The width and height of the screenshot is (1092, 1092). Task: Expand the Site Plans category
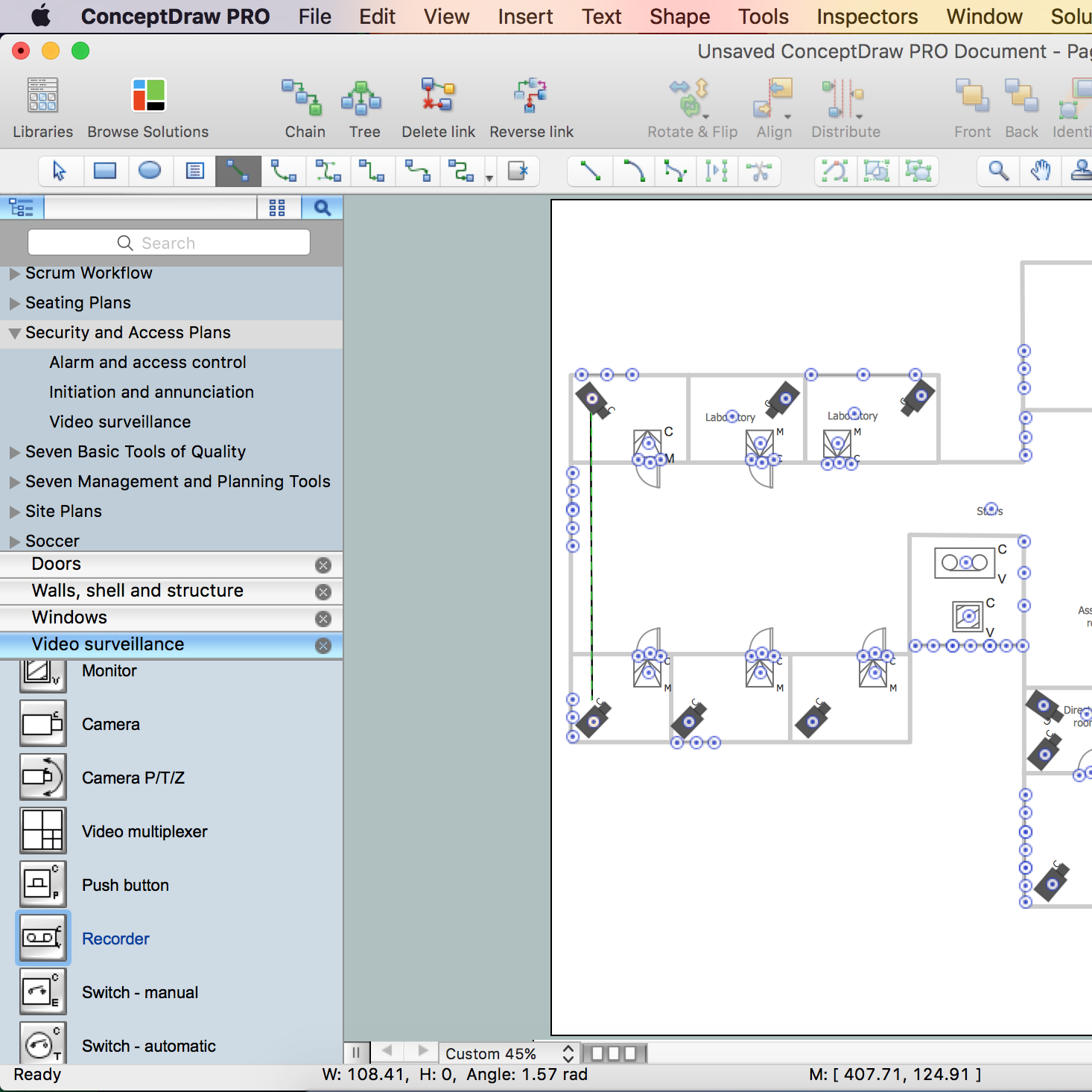(14, 512)
